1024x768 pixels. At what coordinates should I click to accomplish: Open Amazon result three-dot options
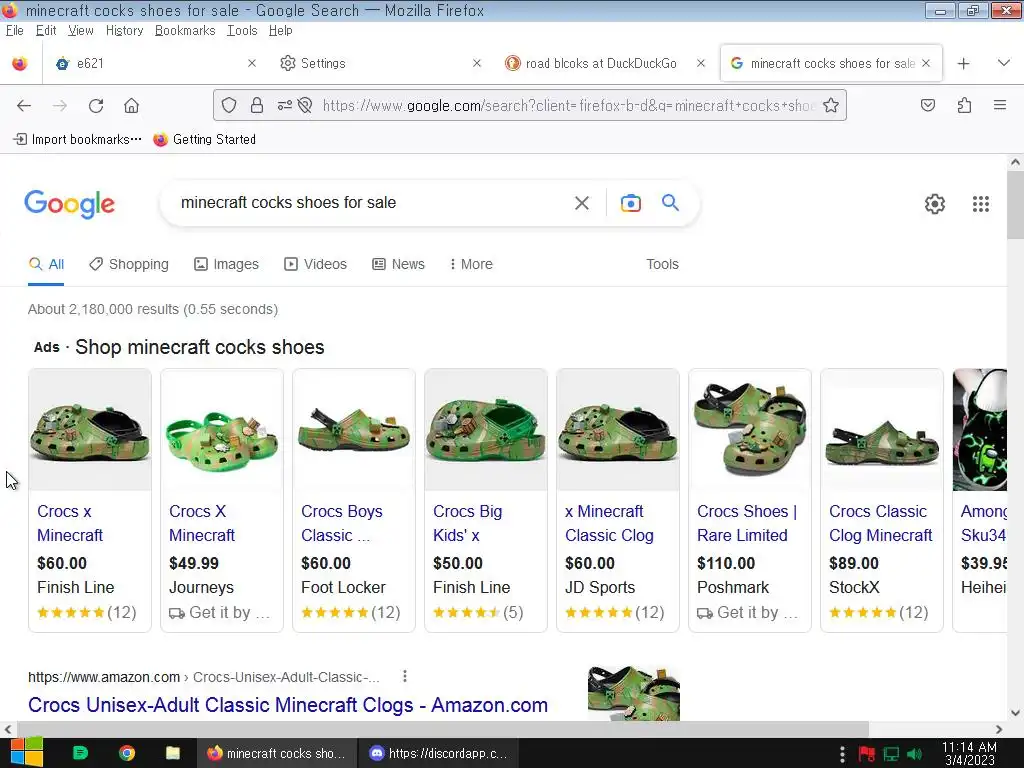click(405, 677)
